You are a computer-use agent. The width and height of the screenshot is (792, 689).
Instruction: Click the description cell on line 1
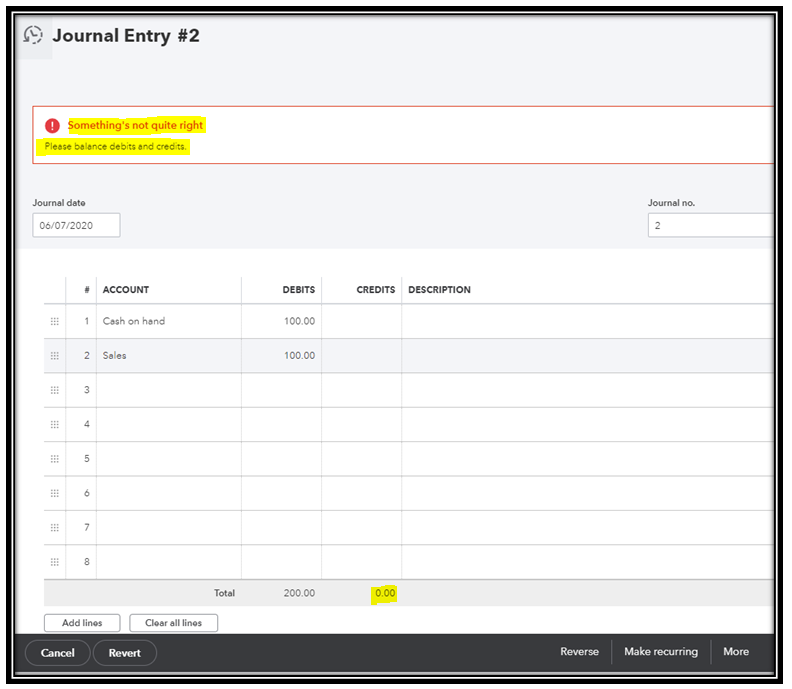click(588, 321)
